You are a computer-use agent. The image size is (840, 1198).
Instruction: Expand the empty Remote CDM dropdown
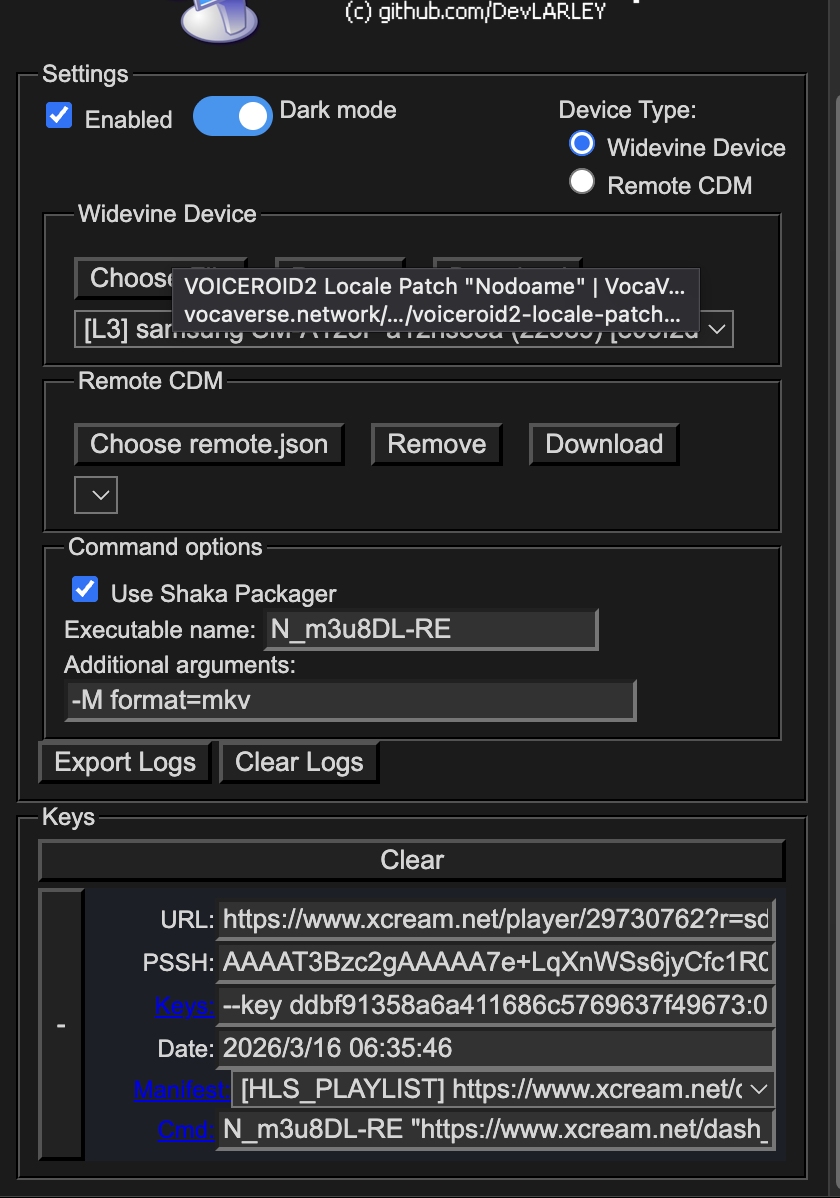[96, 495]
